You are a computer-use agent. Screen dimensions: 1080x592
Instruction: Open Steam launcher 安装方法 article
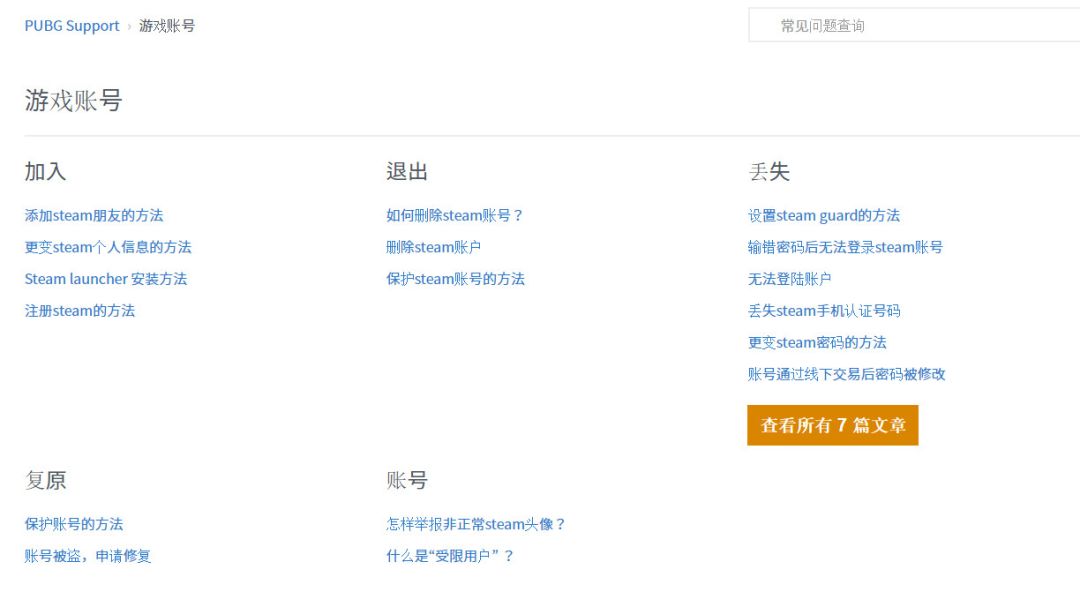(106, 279)
